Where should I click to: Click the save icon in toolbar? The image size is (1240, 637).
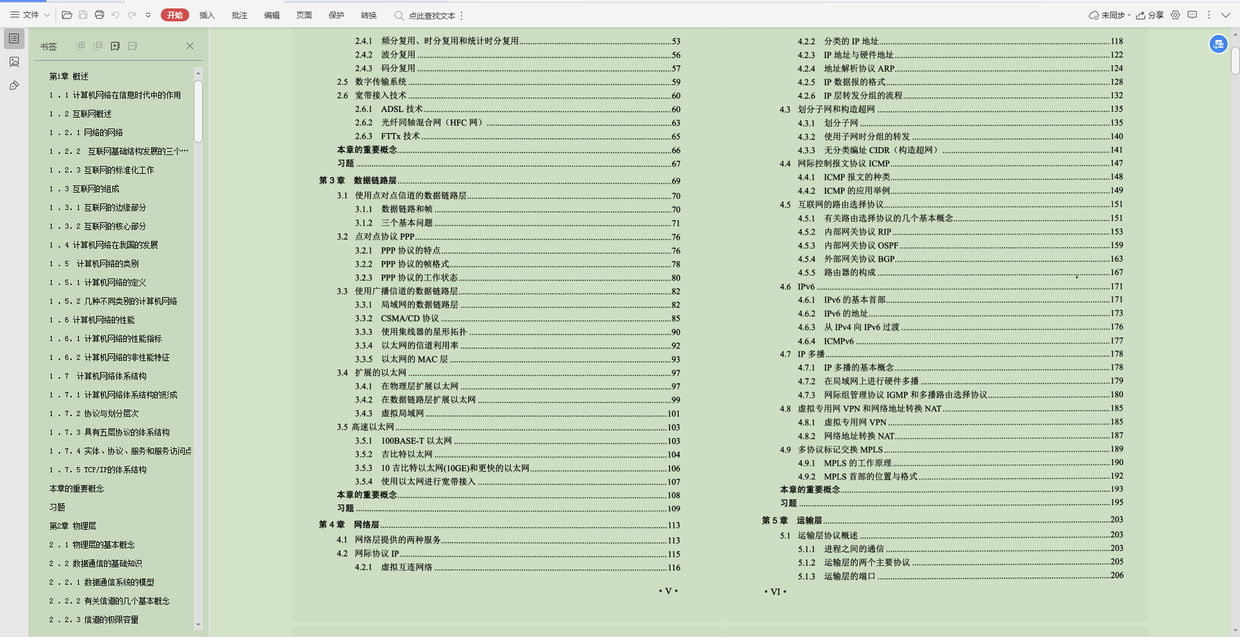point(83,15)
